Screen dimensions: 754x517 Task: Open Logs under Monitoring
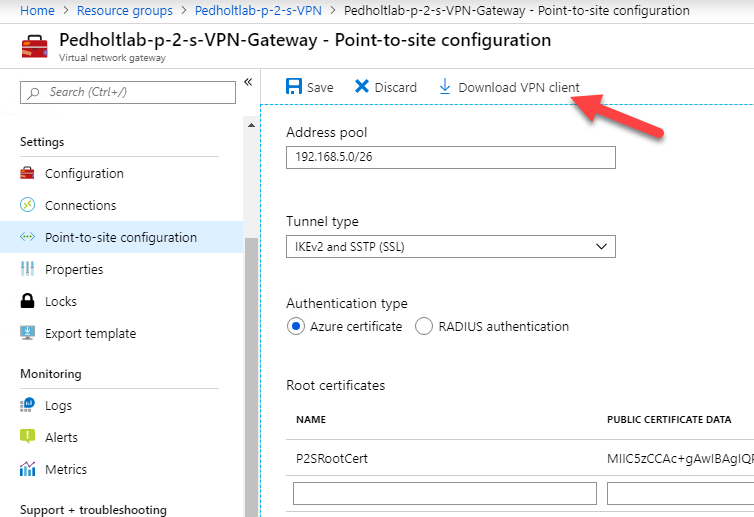58,405
